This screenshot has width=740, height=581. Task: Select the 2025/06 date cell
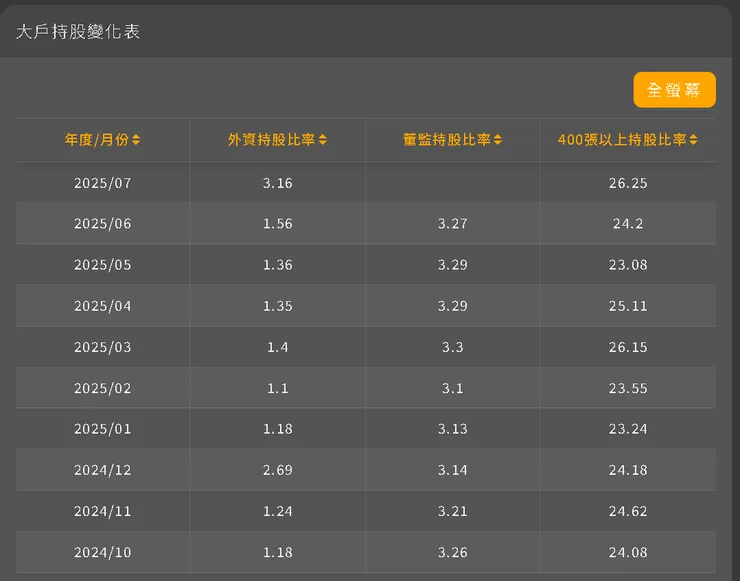(x=102, y=224)
